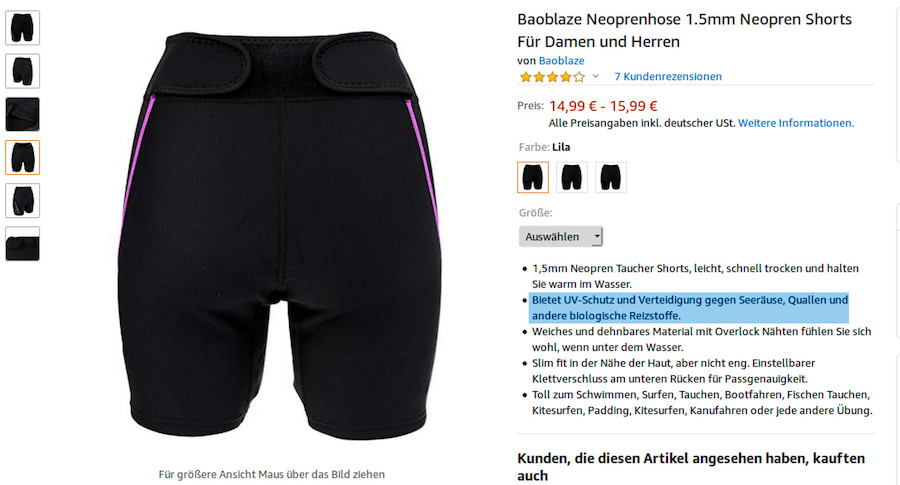The width and height of the screenshot is (900, 485).
Task: Open the third close-up fabric thumbnail
Action: [22, 114]
